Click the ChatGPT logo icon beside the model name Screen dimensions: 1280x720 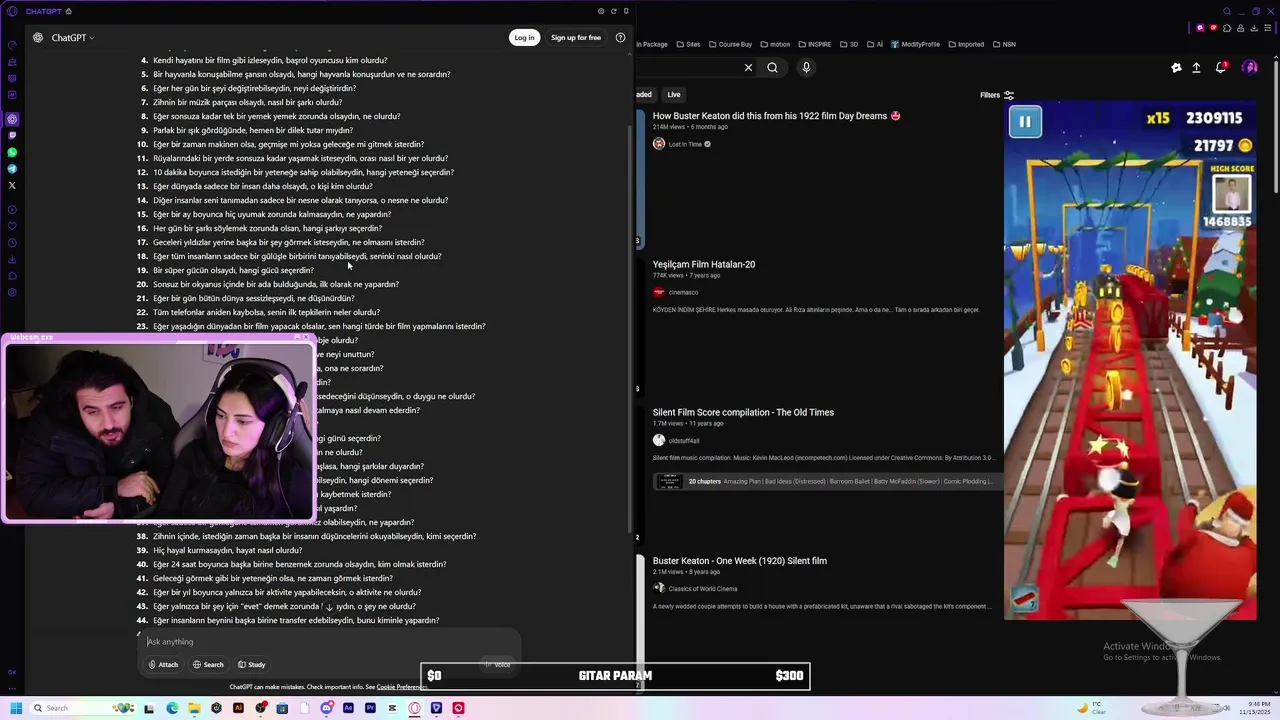pos(38,38)
